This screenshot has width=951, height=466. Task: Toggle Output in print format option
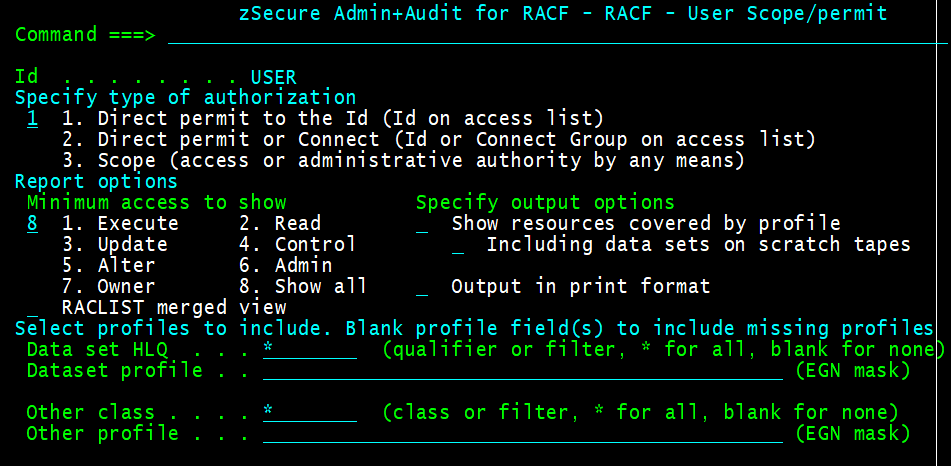[x=422, y=286]
